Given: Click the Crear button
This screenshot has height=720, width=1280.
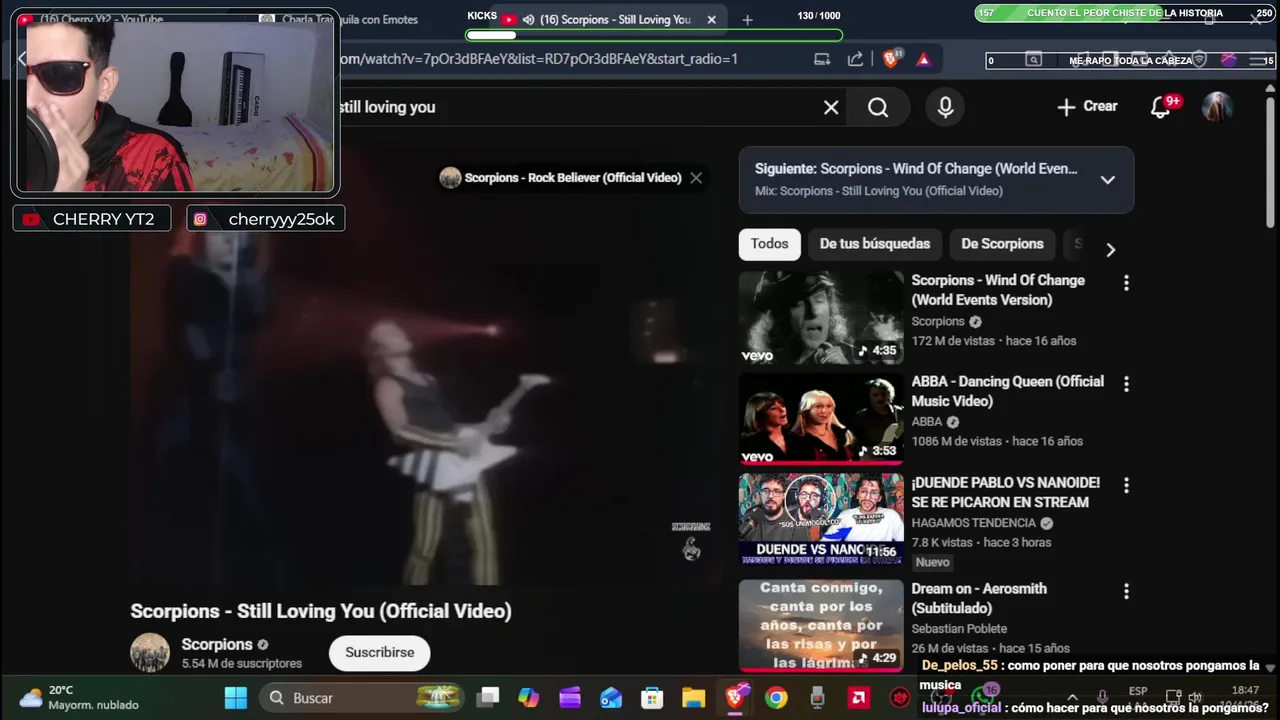Looking at the screenshot, I should click(1088, 106).
